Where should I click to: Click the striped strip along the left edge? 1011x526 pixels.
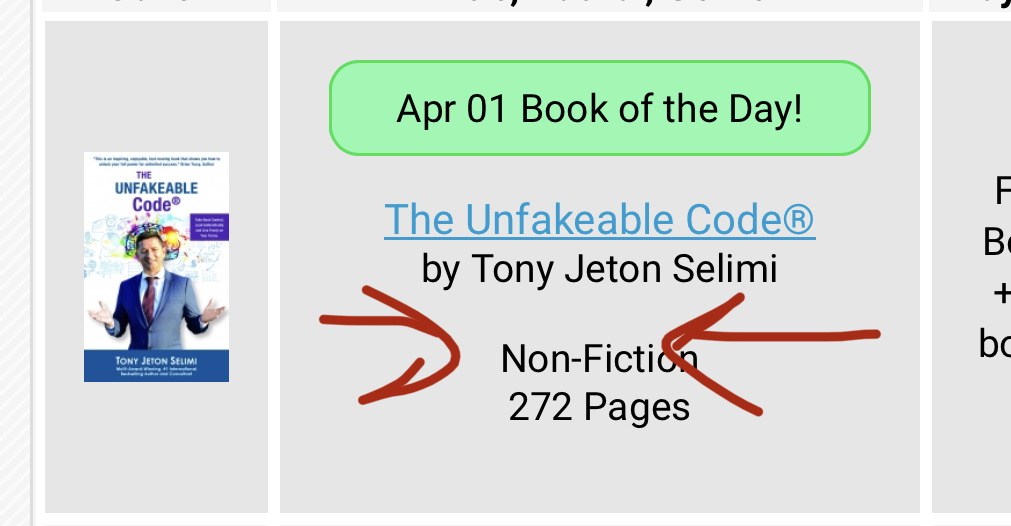[14, 263]
